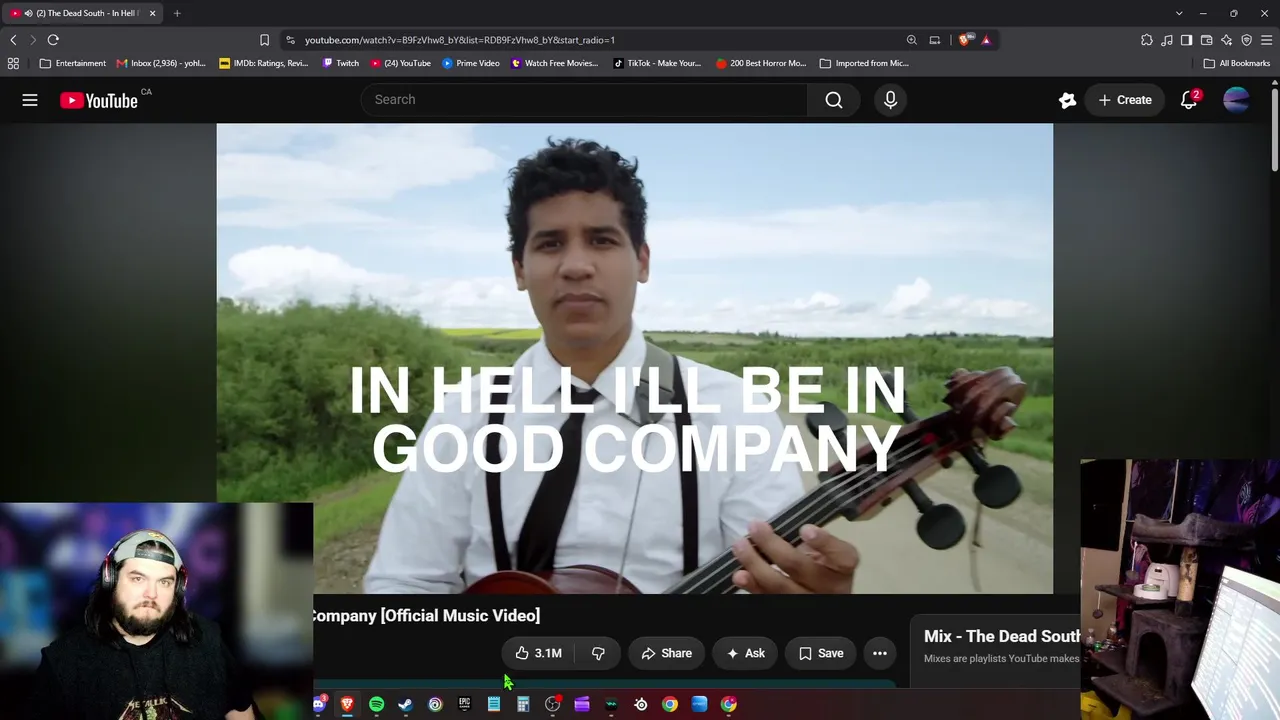Viewport: 1280px width, 720px height.
Task: Open Brave Shields lion icon
Action: tap(964, 40)
